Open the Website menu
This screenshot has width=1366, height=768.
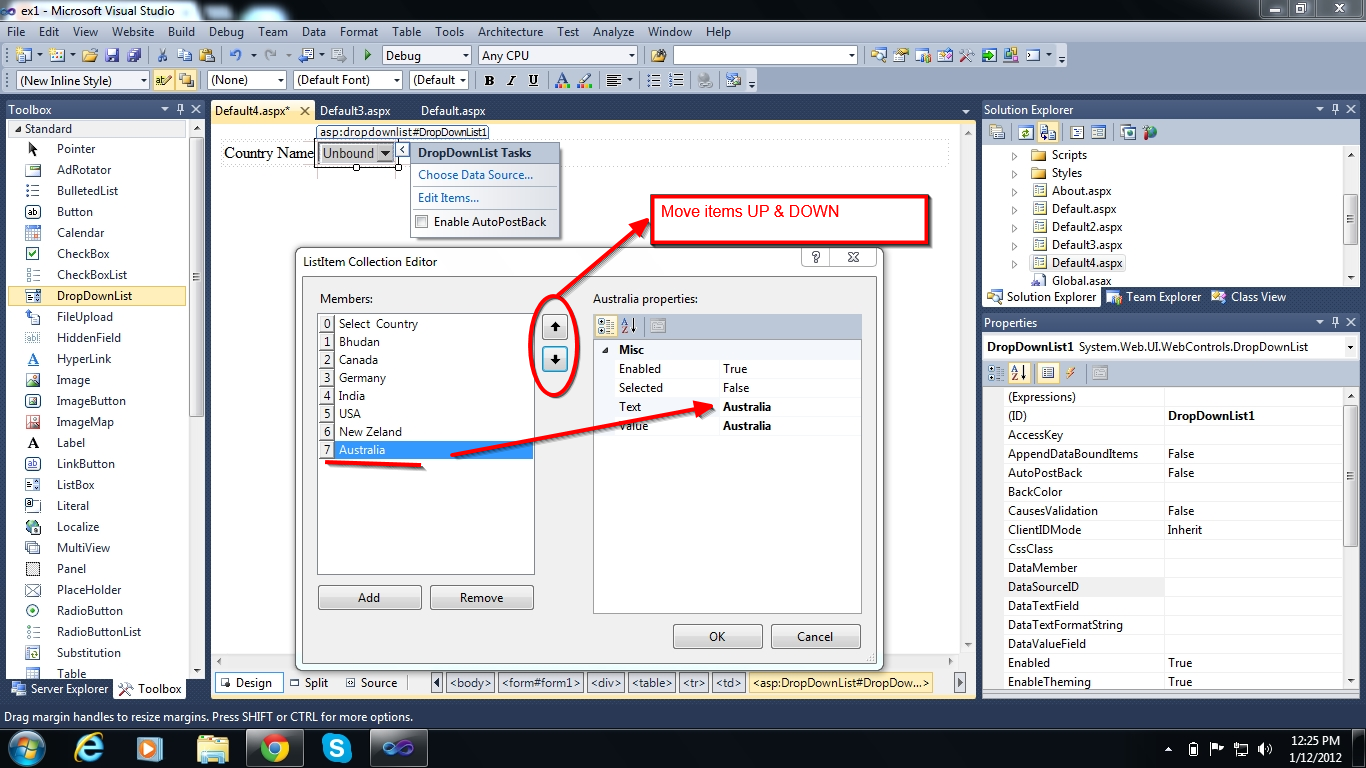pyautogui.click(x=133, y=32)
